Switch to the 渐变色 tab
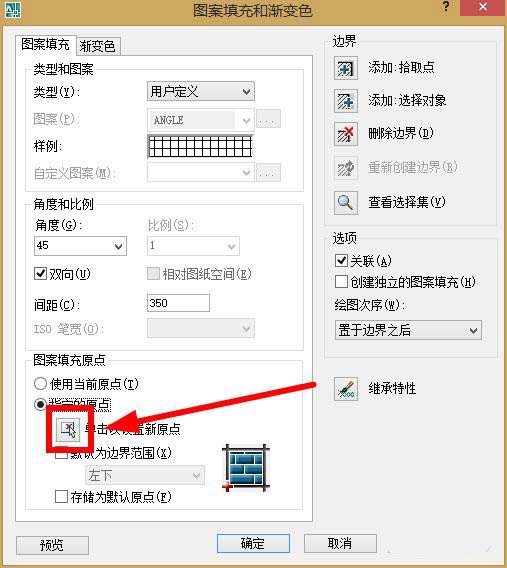The width and height of the screenshot is (507, 568). point(97,46)
